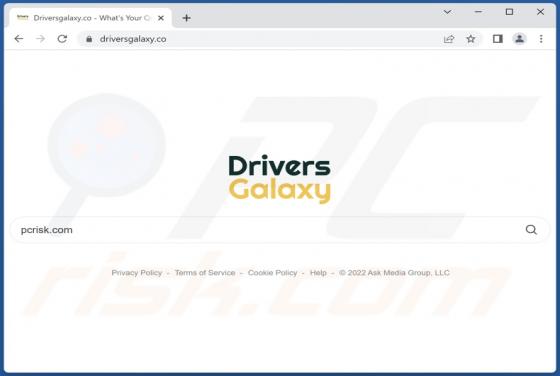The height and width of the screenshot is (376, 560).
Task: Bookmark this page with the star
Action: tap(471, 39)
